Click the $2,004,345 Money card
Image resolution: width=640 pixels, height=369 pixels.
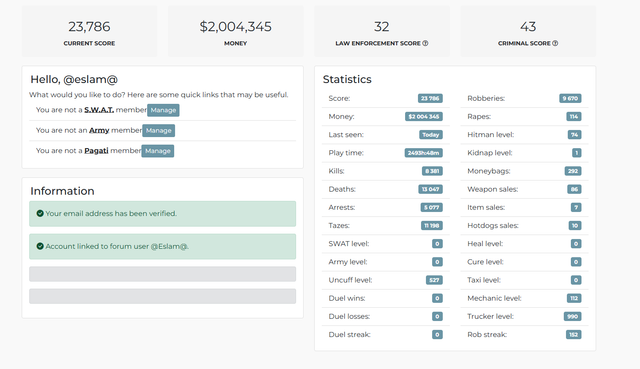(236, 31)
